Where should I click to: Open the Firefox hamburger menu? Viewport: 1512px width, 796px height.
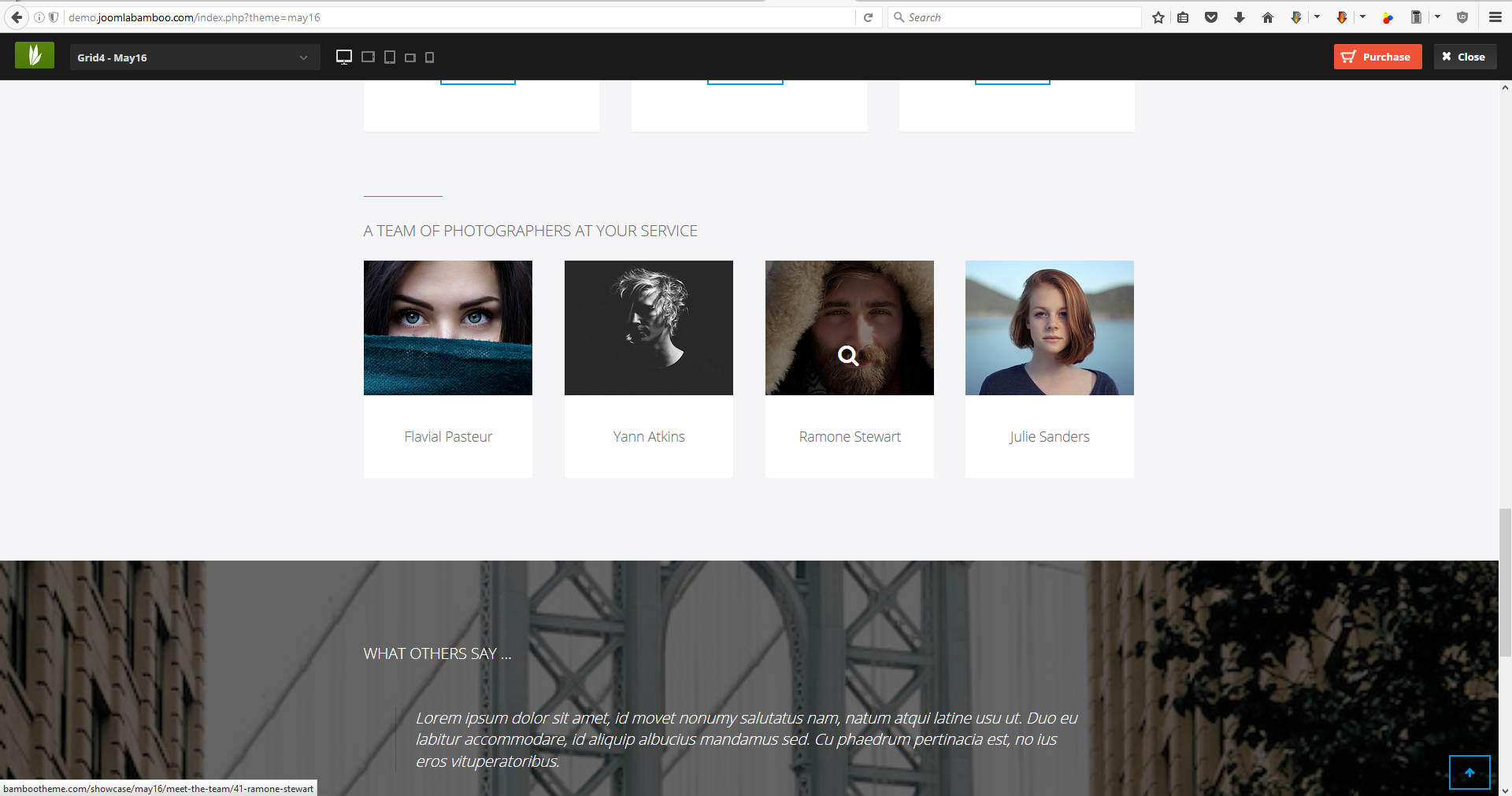(x=1495, y=17)
